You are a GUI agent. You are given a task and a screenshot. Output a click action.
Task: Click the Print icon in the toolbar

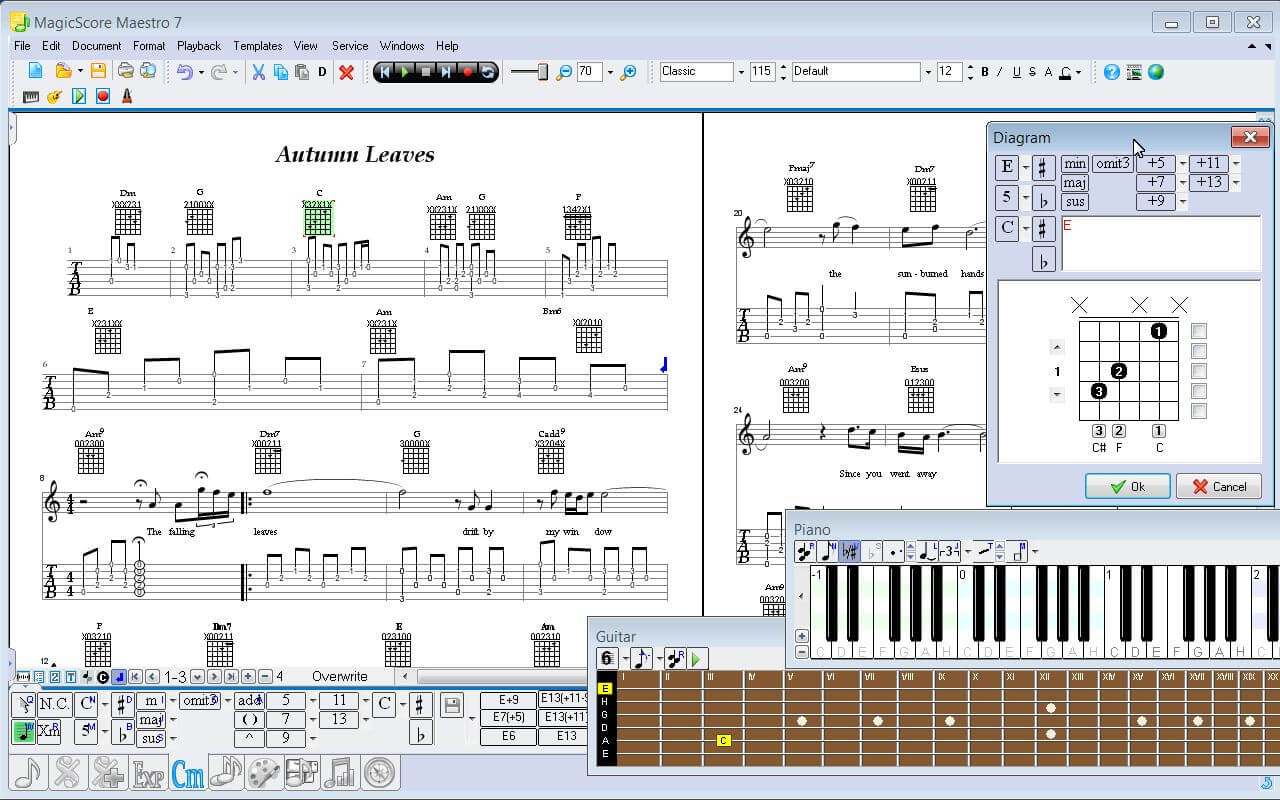125,71
